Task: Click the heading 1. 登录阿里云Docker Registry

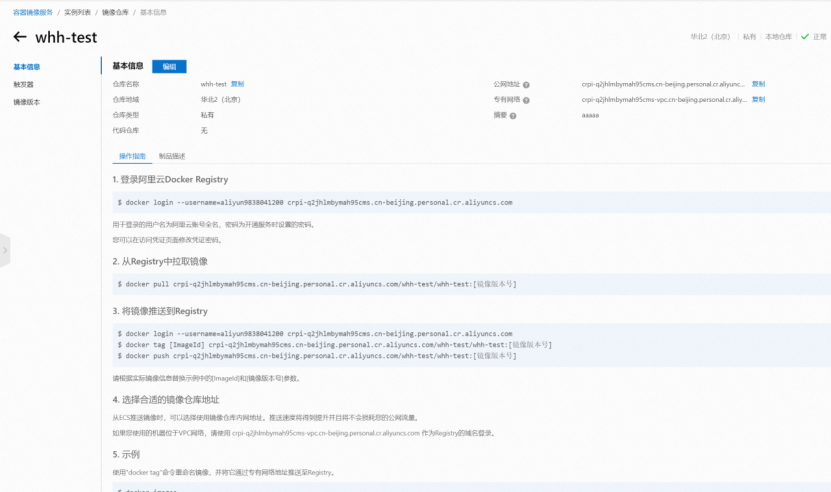Action: pyautogui.click(x=170, y=179)
